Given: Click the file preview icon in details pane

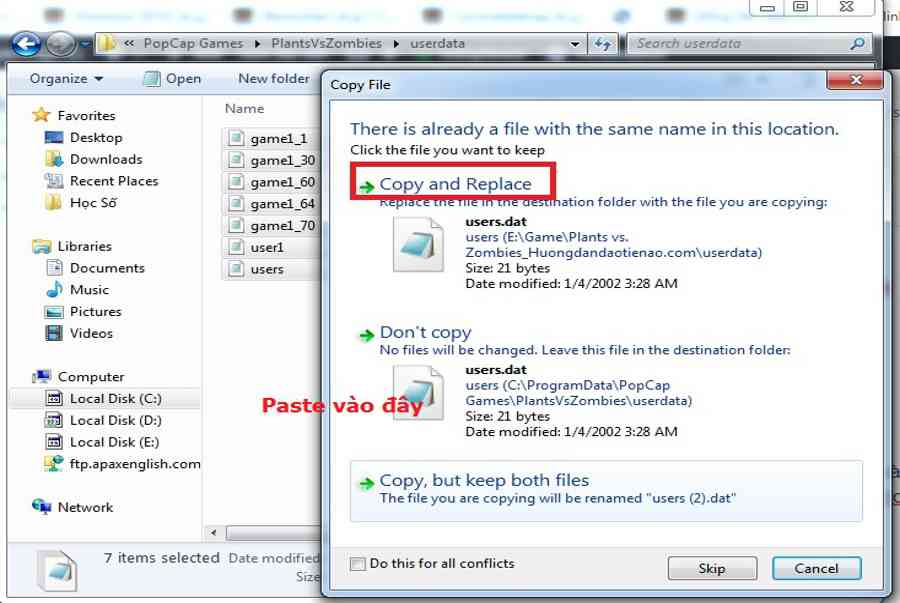Looking at the screenshot, I should click(x=58, y=570).
